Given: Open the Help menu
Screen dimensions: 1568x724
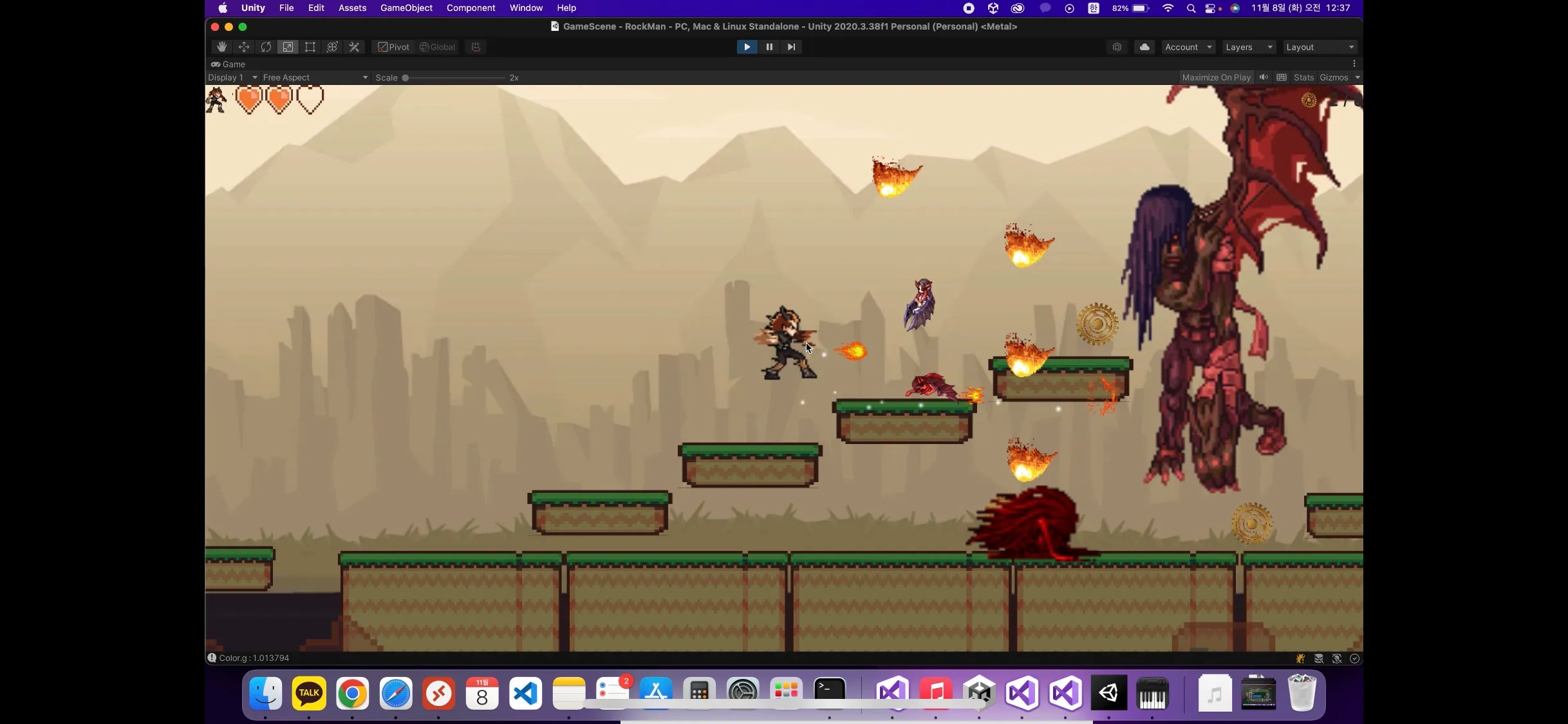Looking at the screenshot, I should [566, 8].
